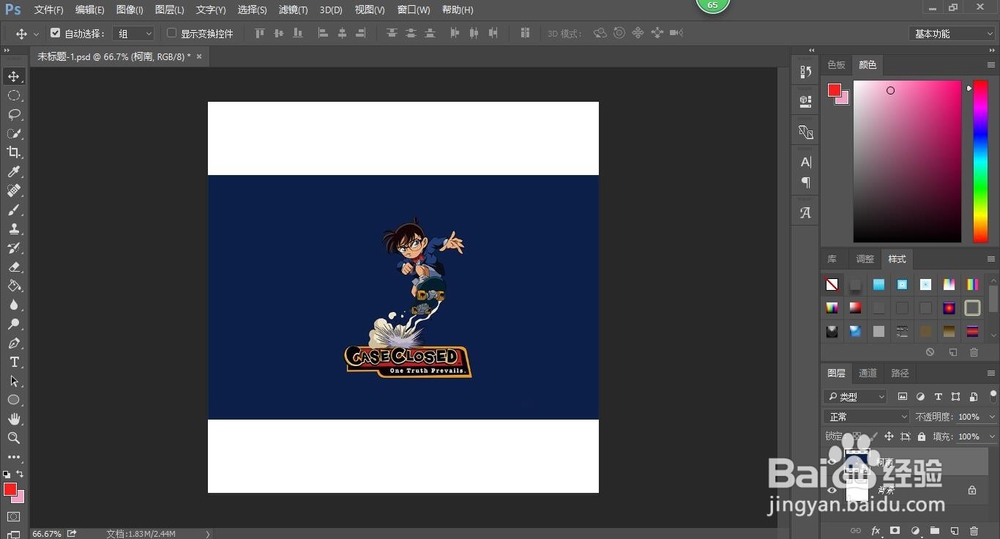Toggle pixel layer filter in Layers panel
This screenshot has width=1000, height=539.
click(x=902, y=397)
